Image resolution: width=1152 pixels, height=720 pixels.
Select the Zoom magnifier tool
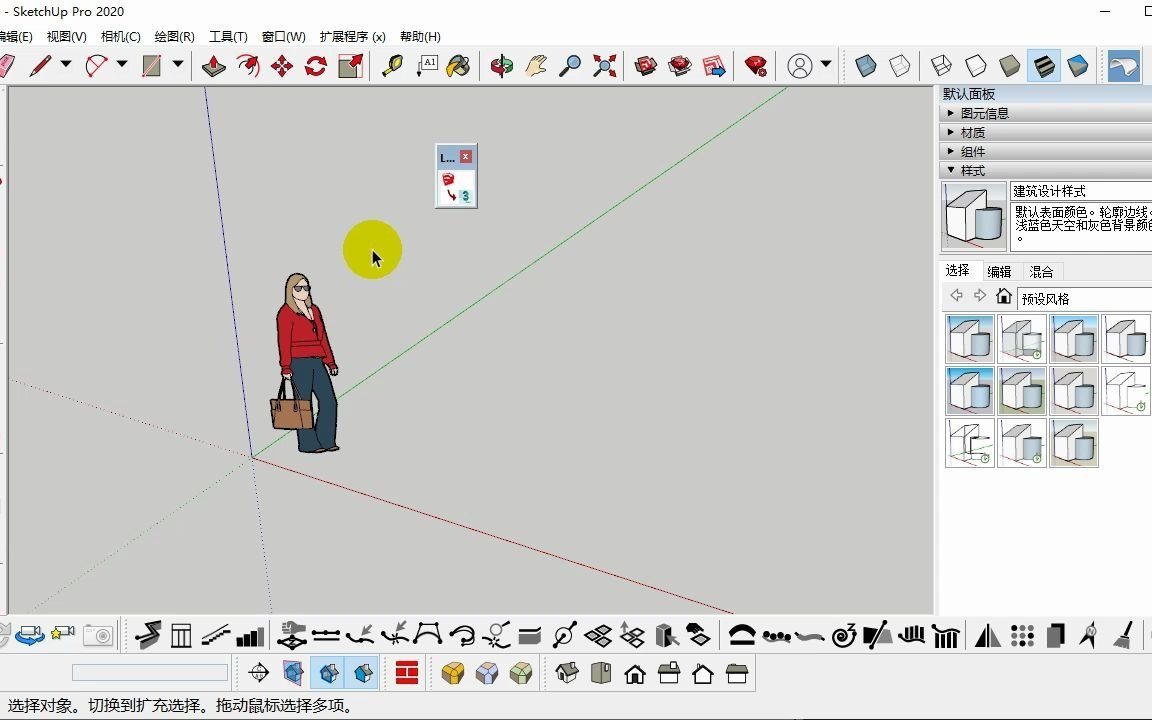click(570, 66)
